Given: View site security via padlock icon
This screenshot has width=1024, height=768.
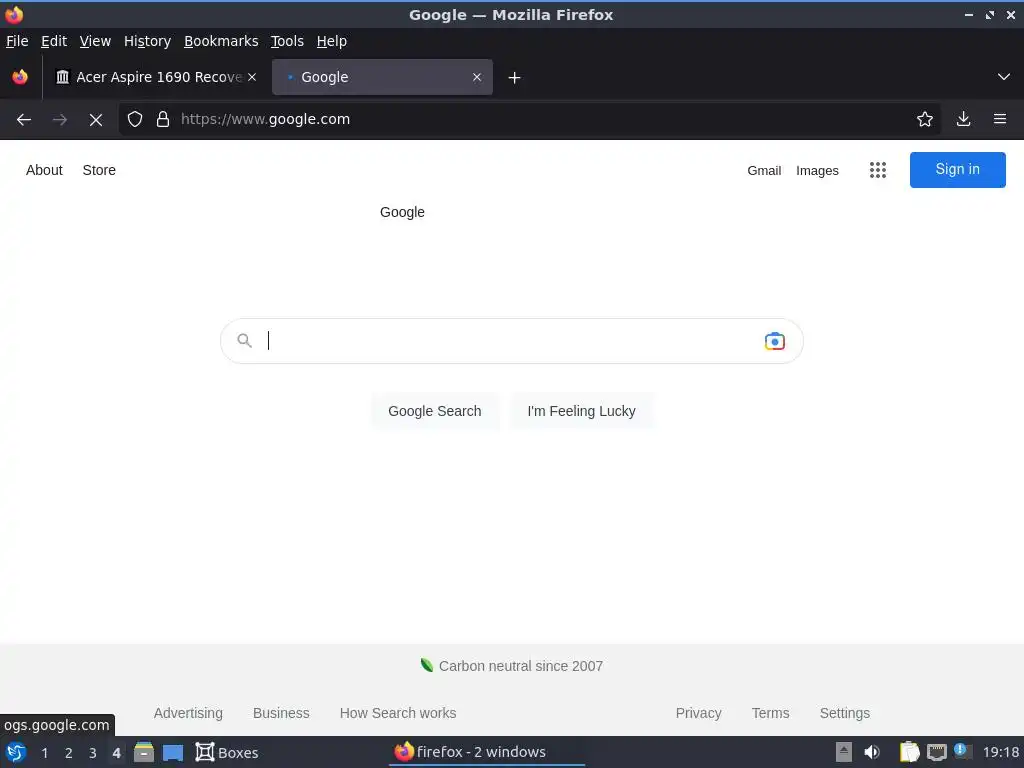Looking at the screenshot, I should pyautogui.click(x=163, y=120).
